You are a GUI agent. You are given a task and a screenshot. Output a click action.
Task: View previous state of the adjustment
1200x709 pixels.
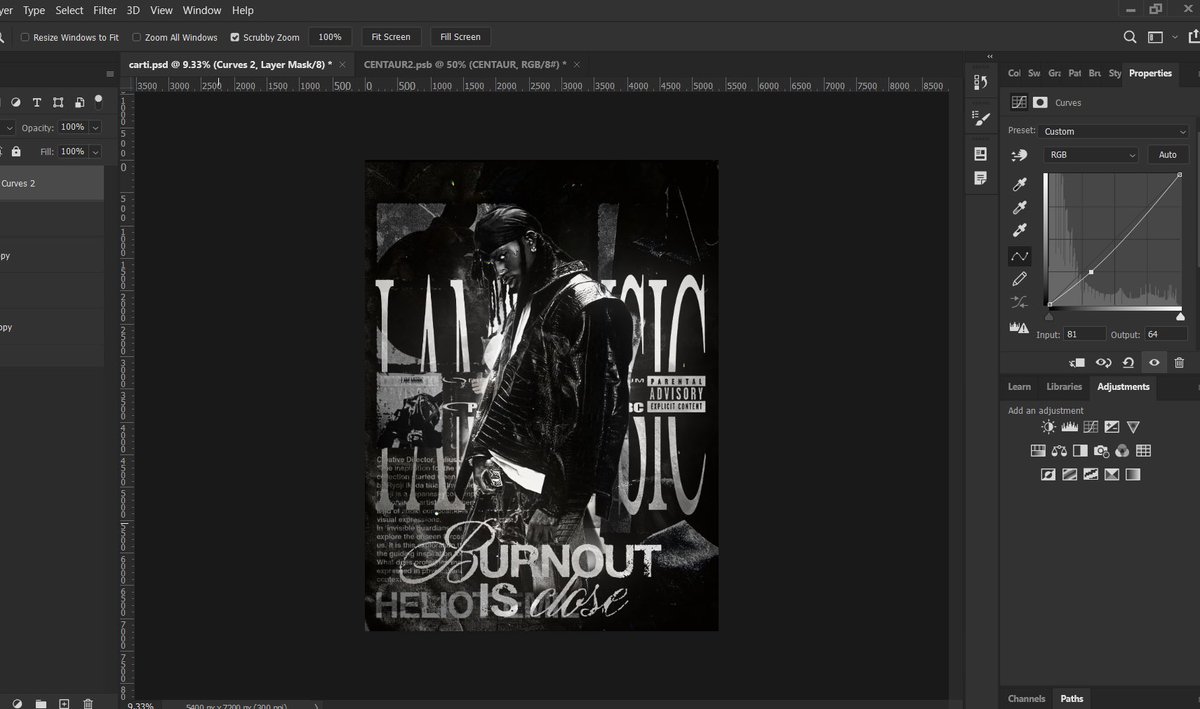(1103, 363)
